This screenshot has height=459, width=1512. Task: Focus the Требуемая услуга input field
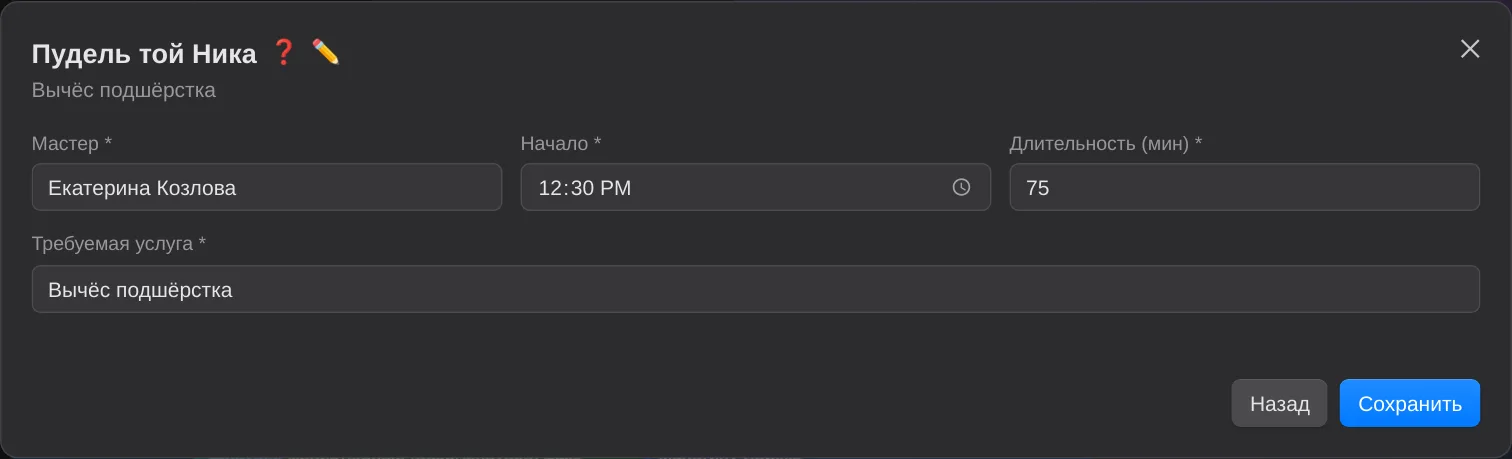click(756, 289)
